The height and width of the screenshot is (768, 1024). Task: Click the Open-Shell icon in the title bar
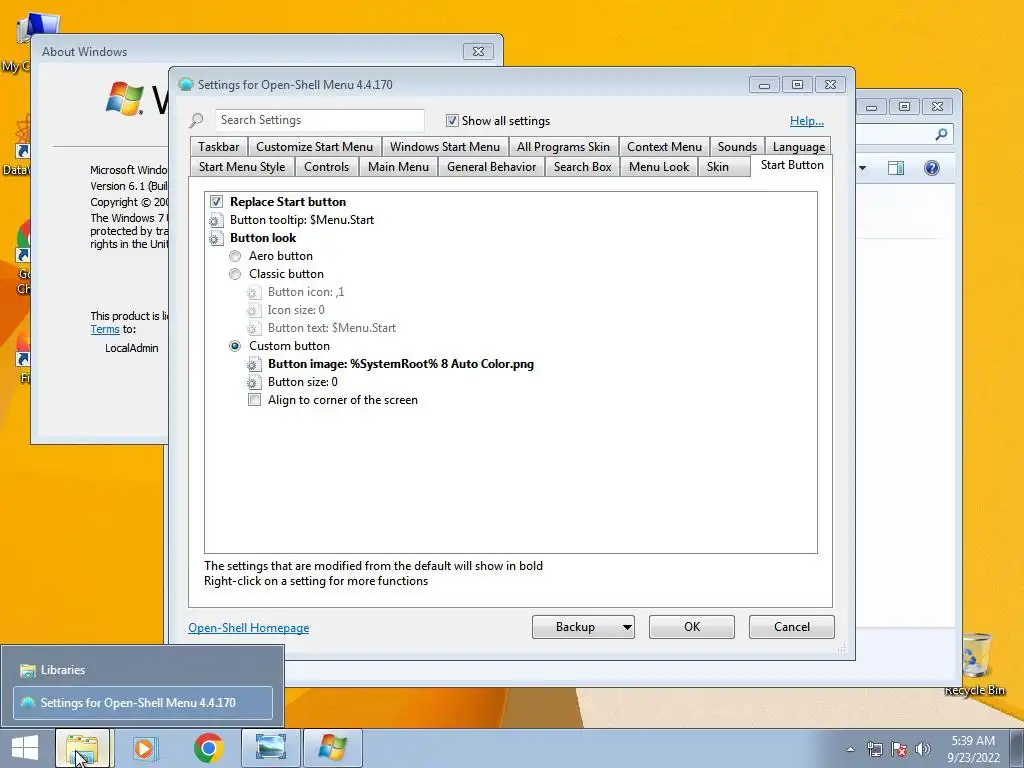pyautogui.click(x=186, y=84)
